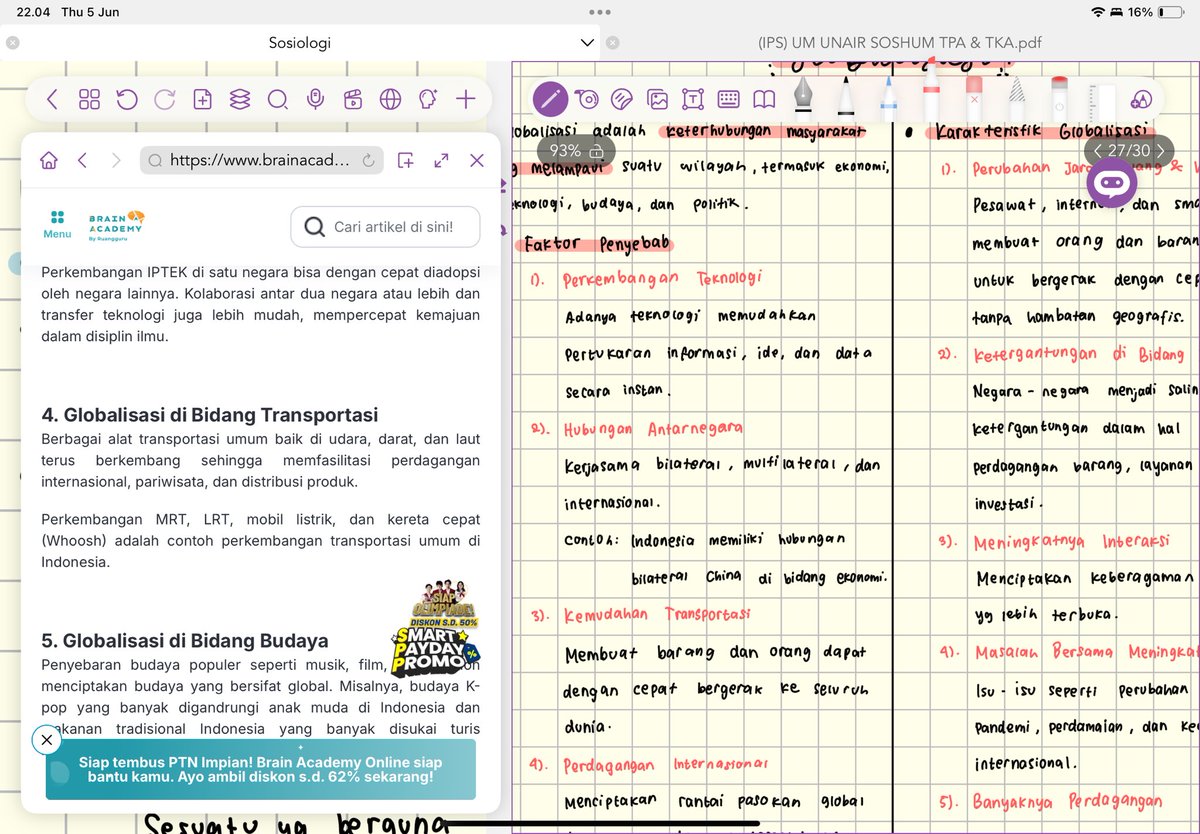Choose the eraser tool
1200x834 pixels.
pos(973,99)
